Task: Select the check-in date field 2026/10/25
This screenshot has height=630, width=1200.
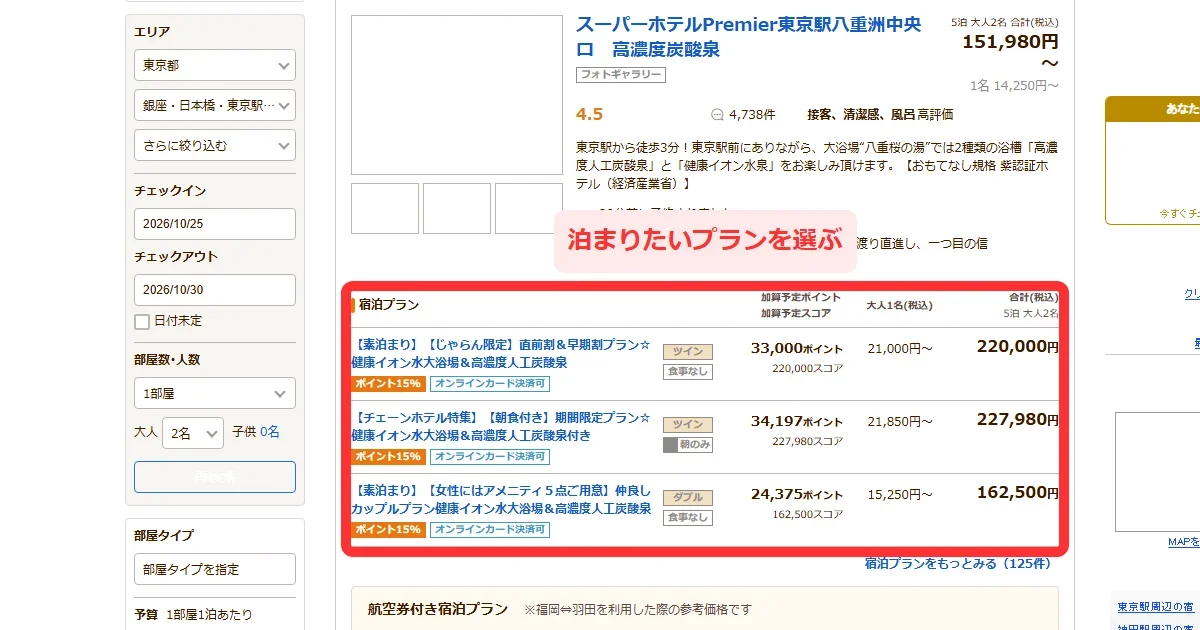Action: 215,224
